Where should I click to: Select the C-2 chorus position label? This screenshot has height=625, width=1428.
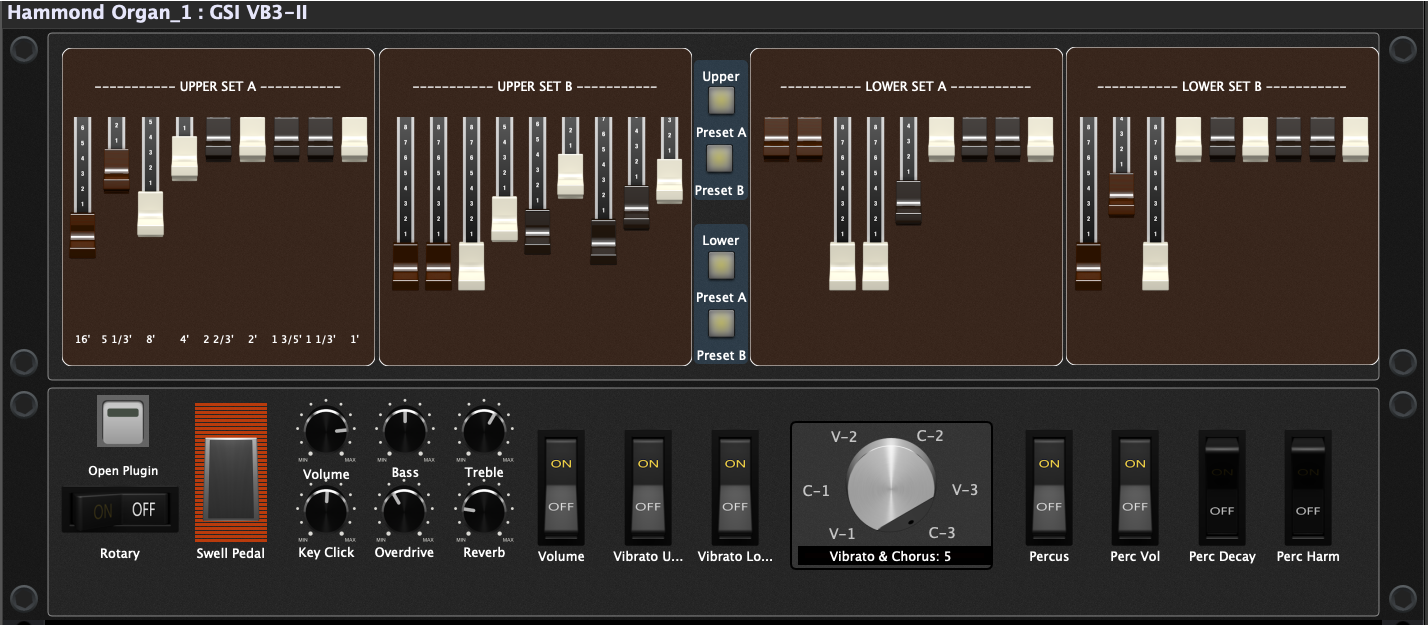point(931,436)
